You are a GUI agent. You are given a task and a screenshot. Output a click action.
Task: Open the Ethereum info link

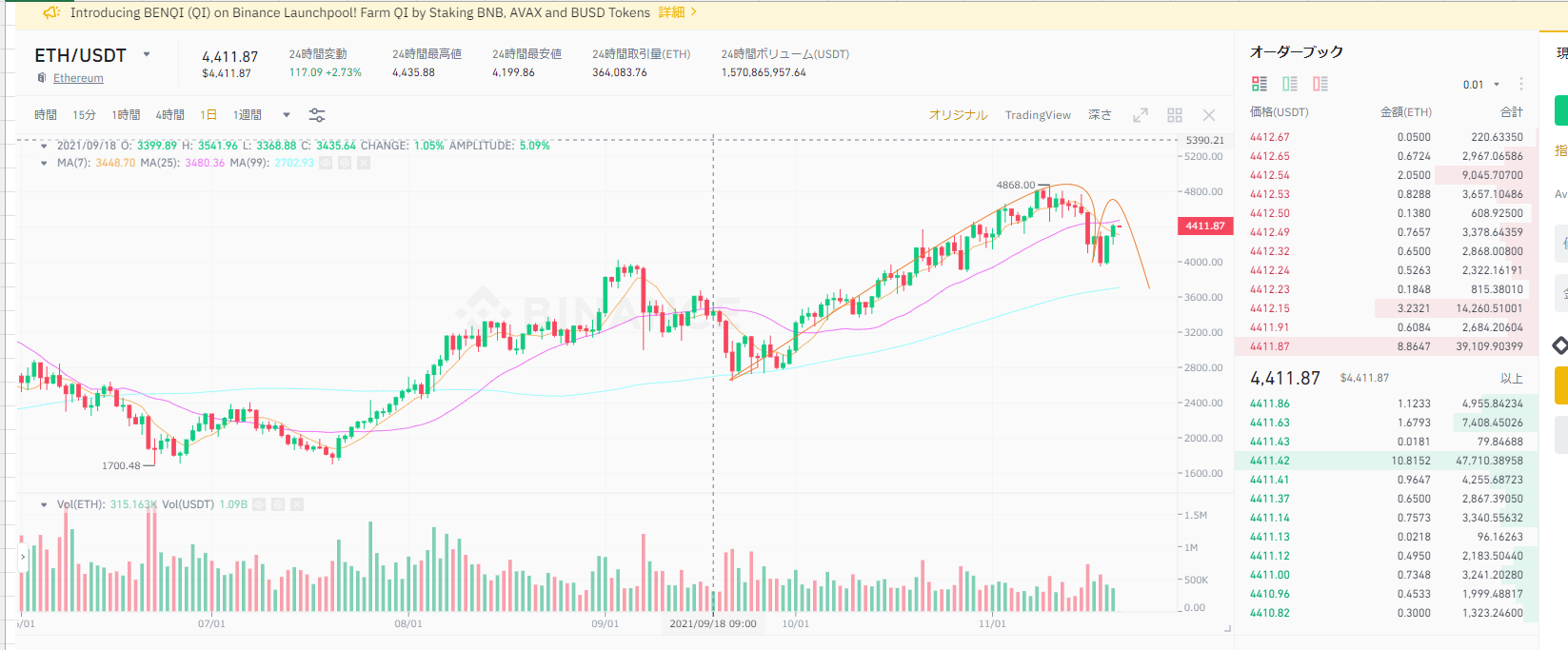coord(78,78)
